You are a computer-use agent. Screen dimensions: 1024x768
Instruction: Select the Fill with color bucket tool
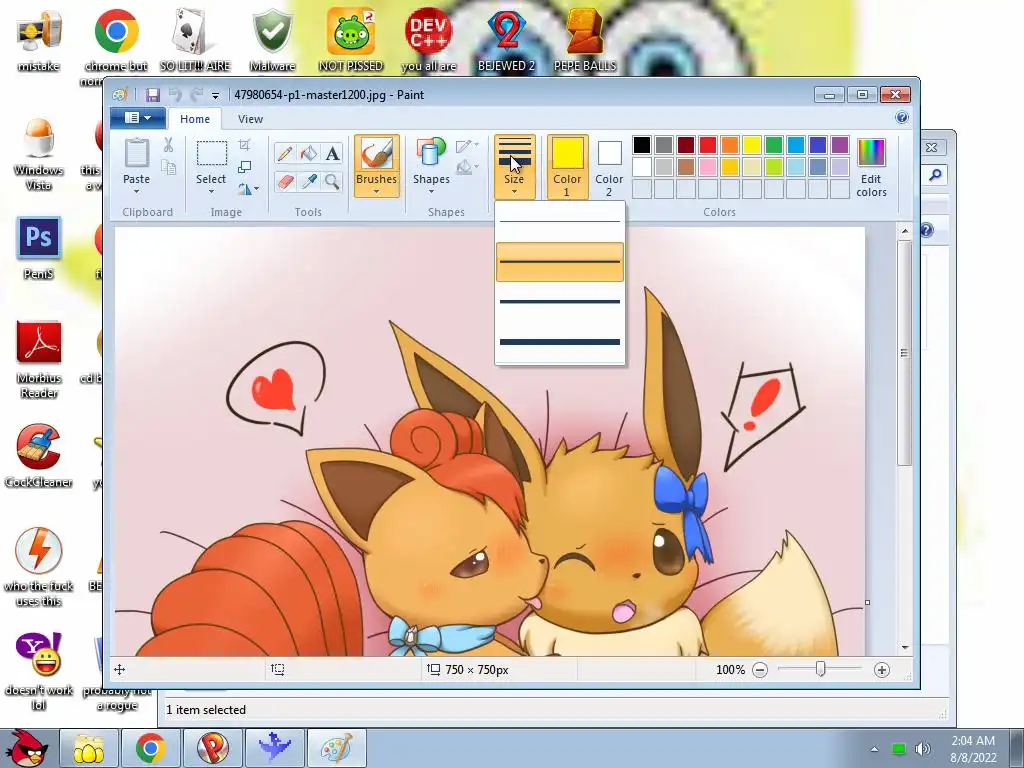click(x=309, y=153)
